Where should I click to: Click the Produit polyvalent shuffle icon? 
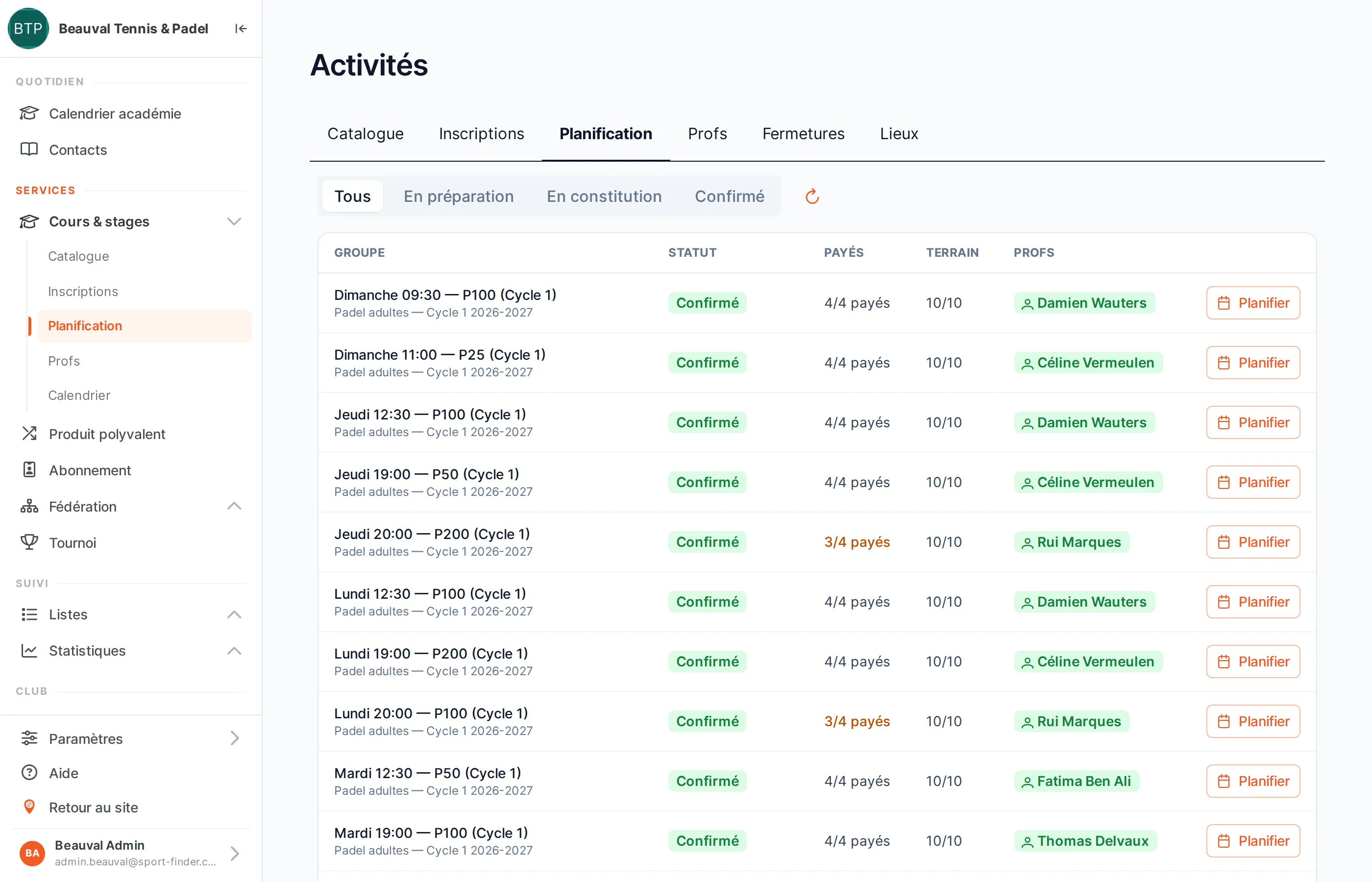click(29, 434)
